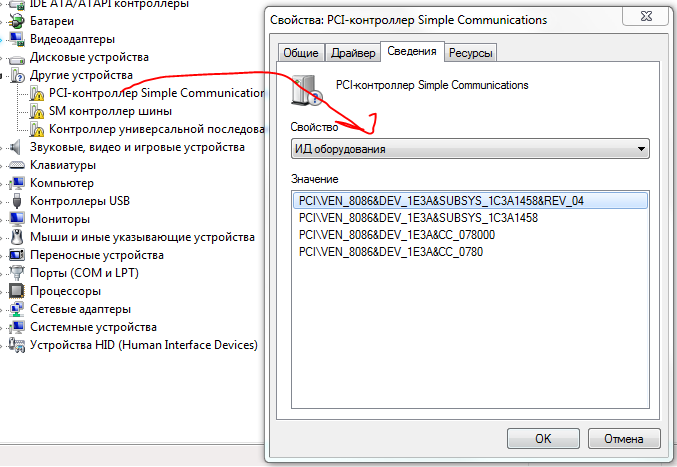The height and width of the screenshot is (467, 677).
Task: Open the ИД оборудования property dropdown
Action: [x=641, y=150]
